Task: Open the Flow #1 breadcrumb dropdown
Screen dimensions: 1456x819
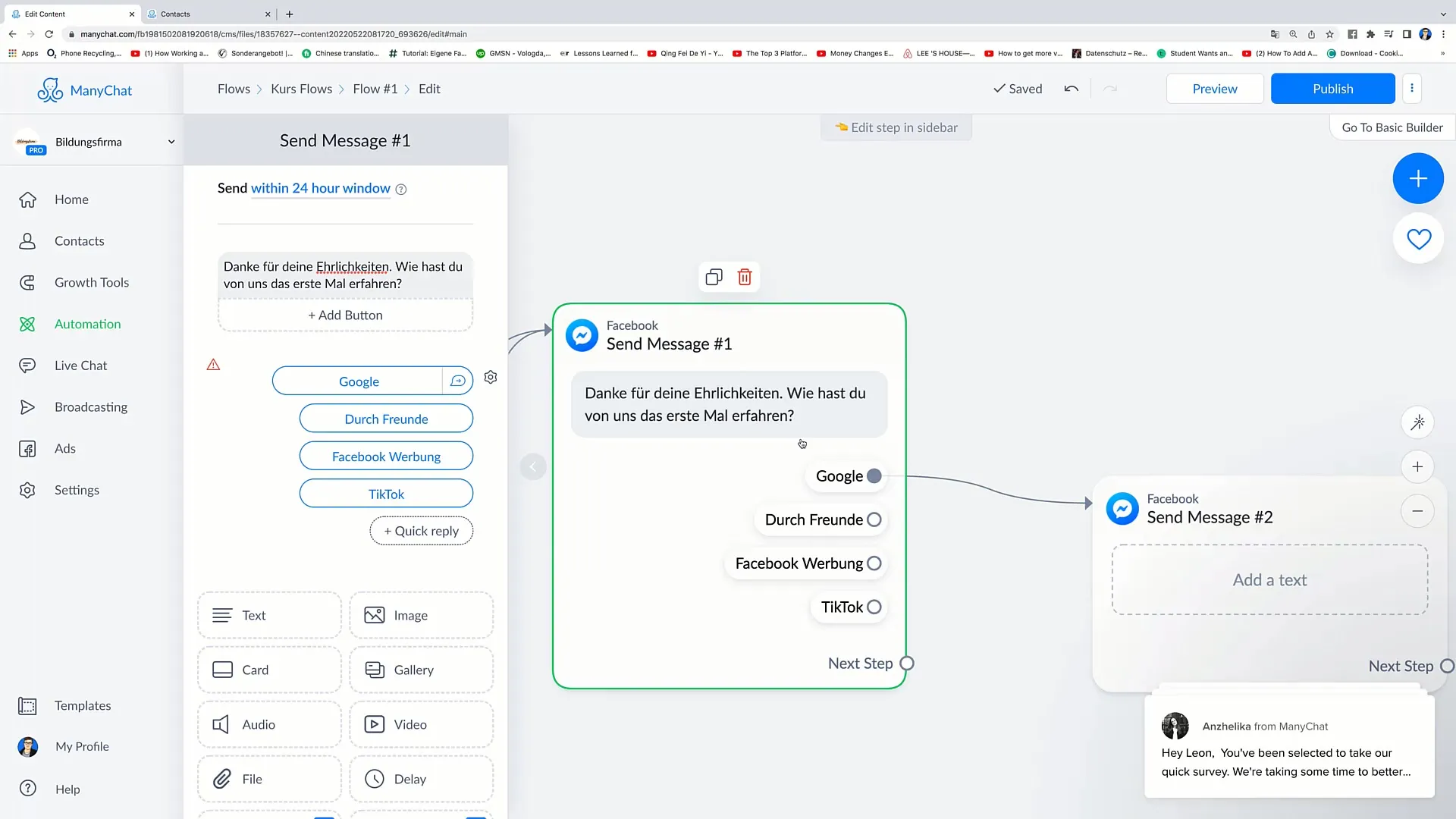Action: pyautogui.click(x=375, y=88)
